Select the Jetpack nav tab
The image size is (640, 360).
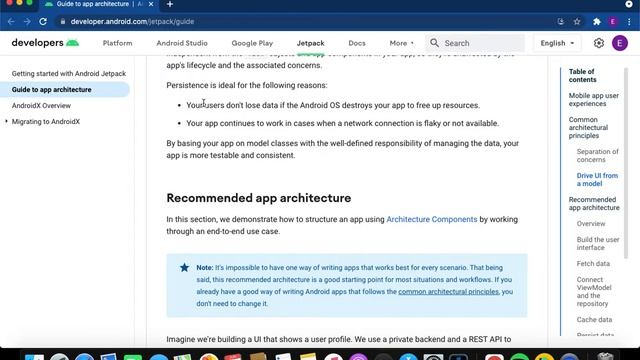click(x=311, y=43)
